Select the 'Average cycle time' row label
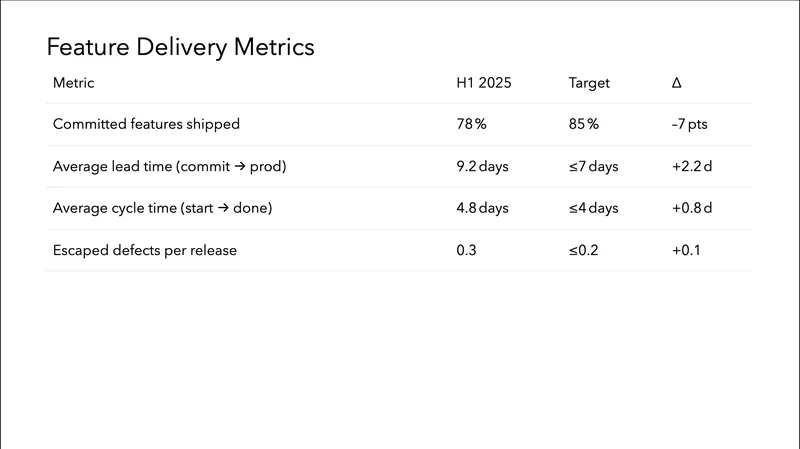The width and height of the screenshot is (800, 449). 163,208
